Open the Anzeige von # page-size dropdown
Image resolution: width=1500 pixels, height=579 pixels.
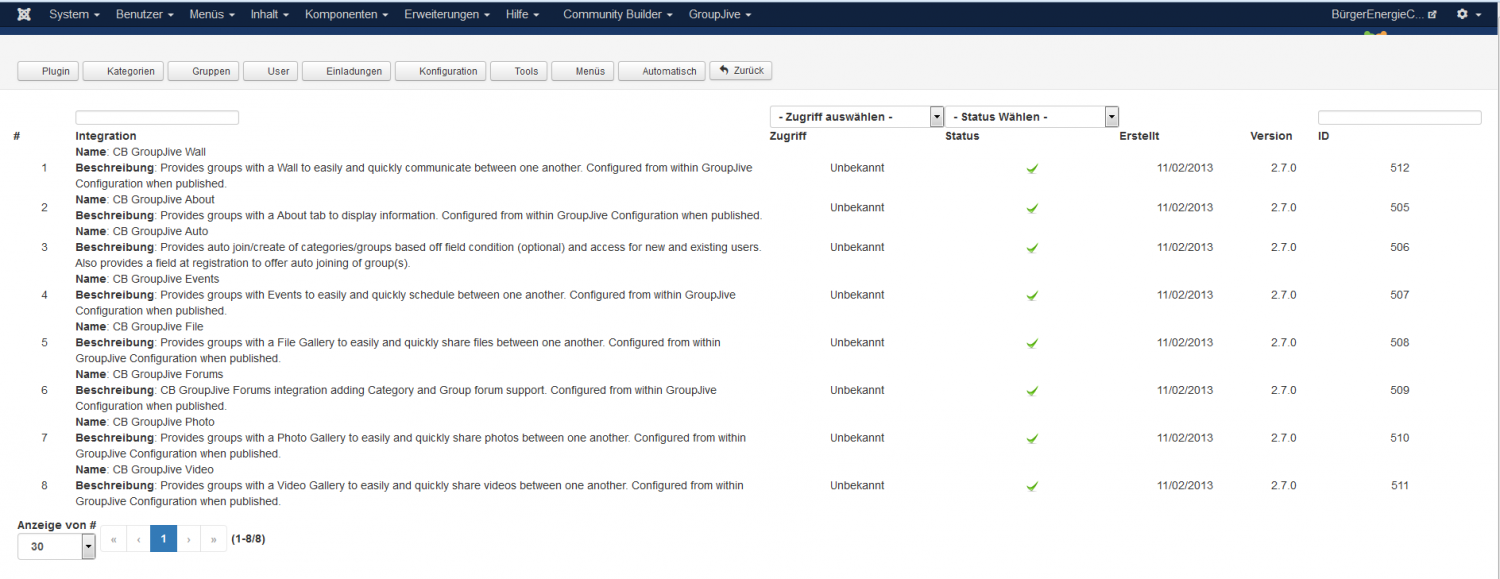point(56,547)
